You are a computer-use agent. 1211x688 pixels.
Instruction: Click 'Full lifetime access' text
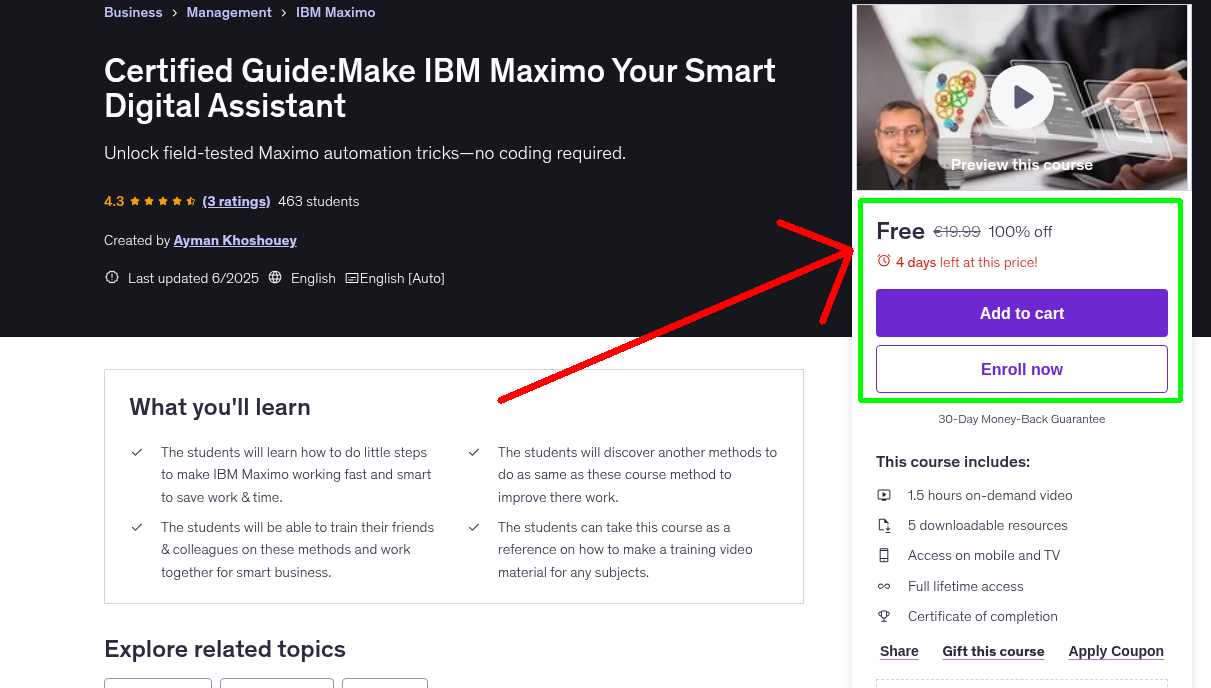tap(966, 586)
